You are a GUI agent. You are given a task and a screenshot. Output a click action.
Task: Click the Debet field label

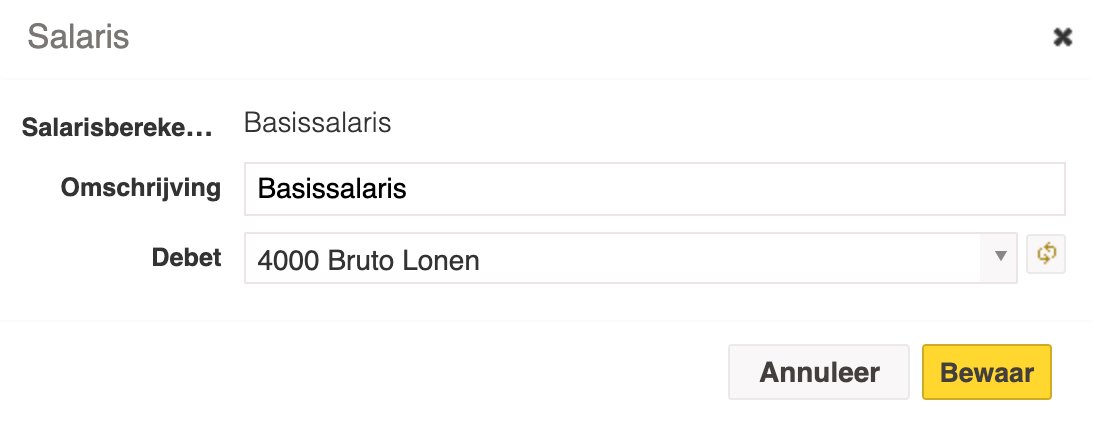(x=186, y=257)
